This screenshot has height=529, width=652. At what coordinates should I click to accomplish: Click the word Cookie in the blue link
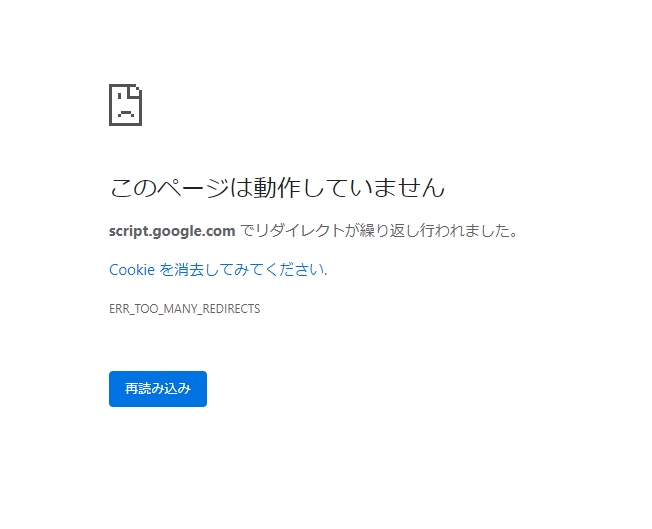pos(132,270)
